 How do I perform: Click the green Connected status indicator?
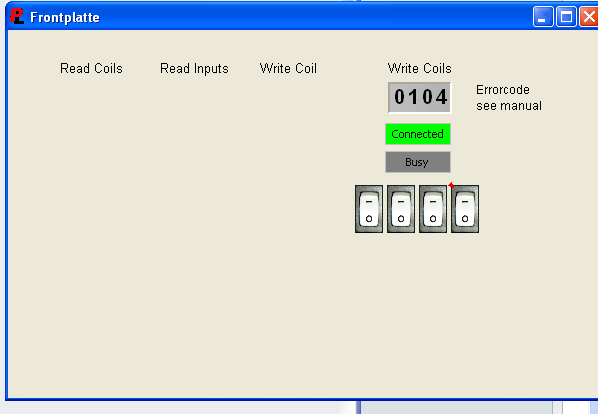tap(418, 134)
